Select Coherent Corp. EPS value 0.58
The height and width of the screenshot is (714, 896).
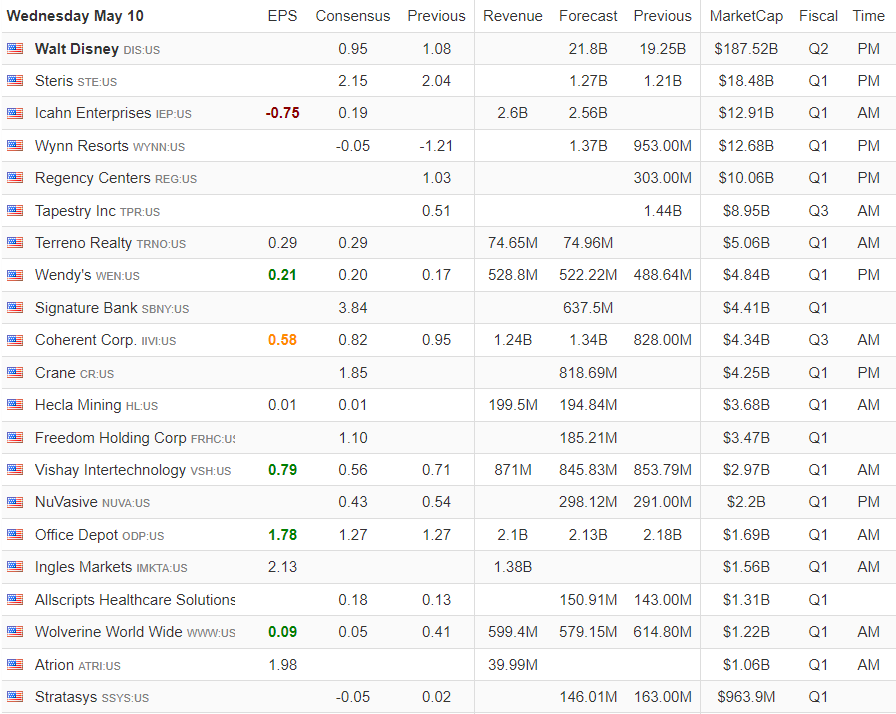pos(282,340)
